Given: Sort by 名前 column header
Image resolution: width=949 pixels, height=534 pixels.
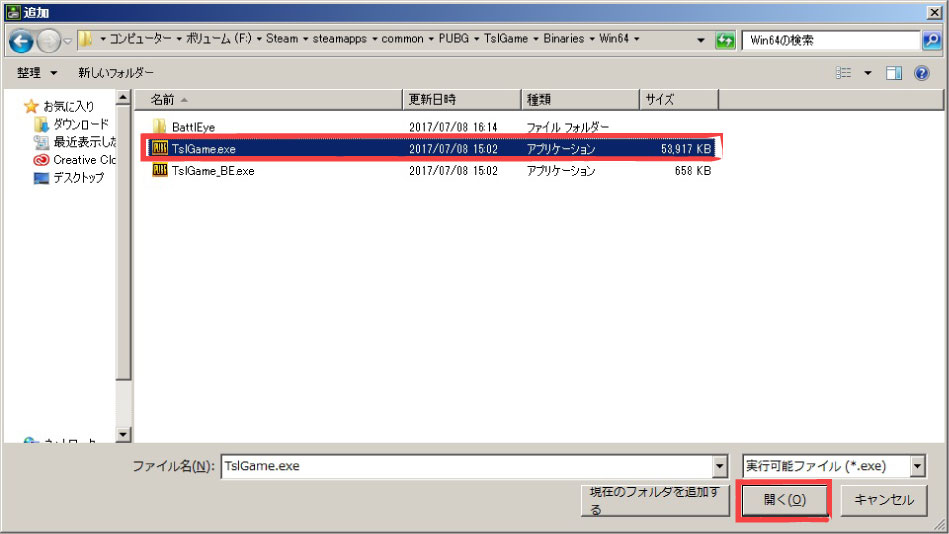Looking at the screenshot, I should point(269,99).
